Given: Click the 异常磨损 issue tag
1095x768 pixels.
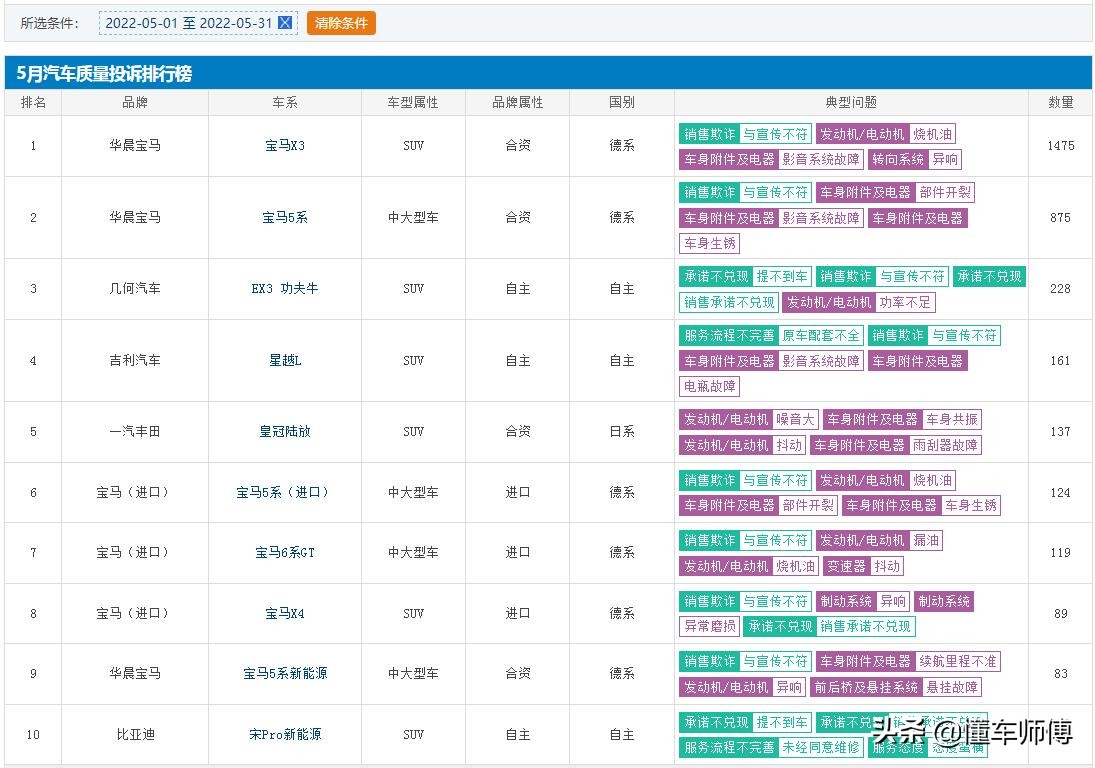Looking at the screenshot, I should point(710,627).
